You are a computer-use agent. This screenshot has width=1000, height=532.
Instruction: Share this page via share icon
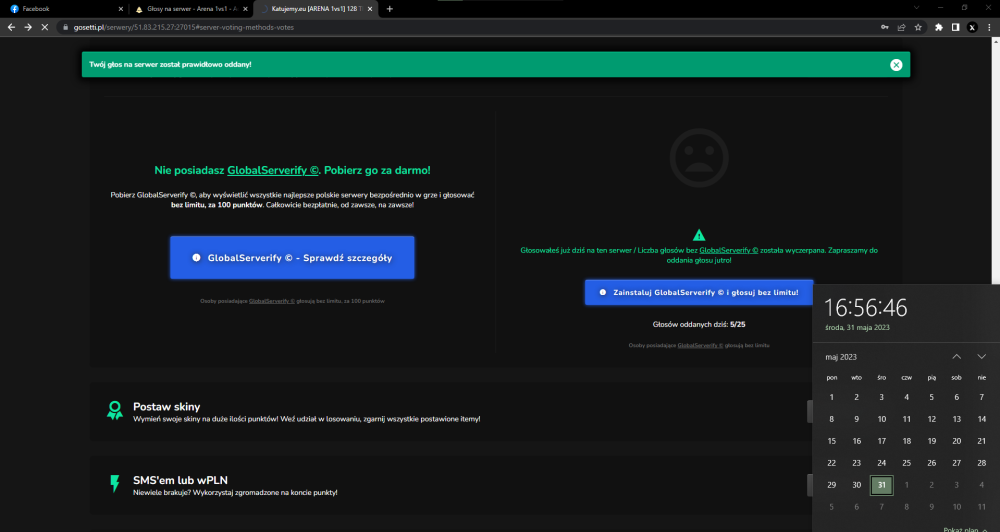(901, 27)
